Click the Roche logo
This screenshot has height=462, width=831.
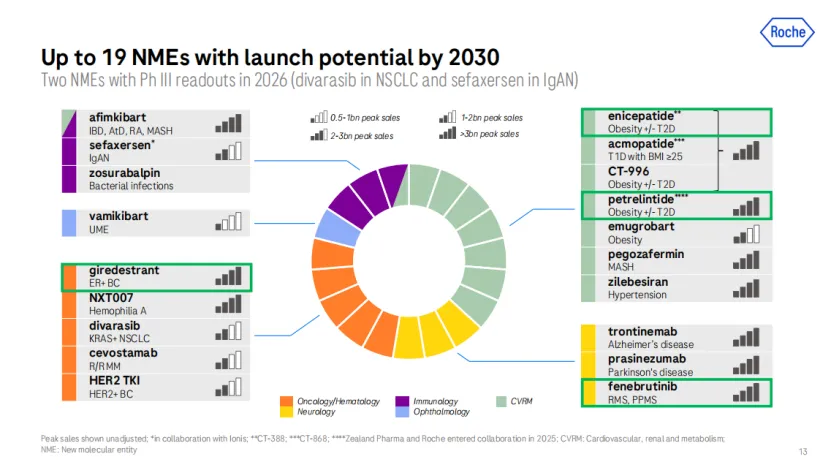pyautogui.click(x=787, y=33)
